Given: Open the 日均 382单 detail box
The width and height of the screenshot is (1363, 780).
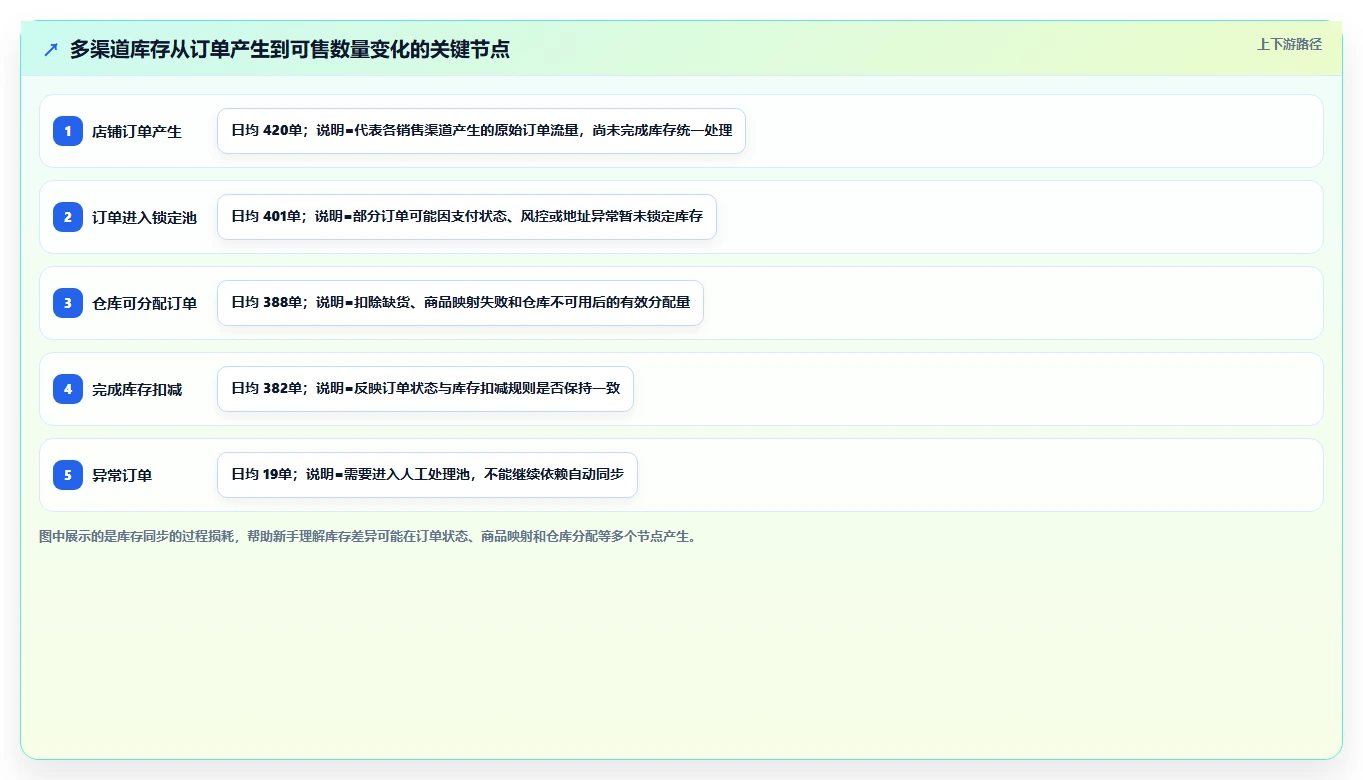Looking at the screenshot, I should [425, 389].
